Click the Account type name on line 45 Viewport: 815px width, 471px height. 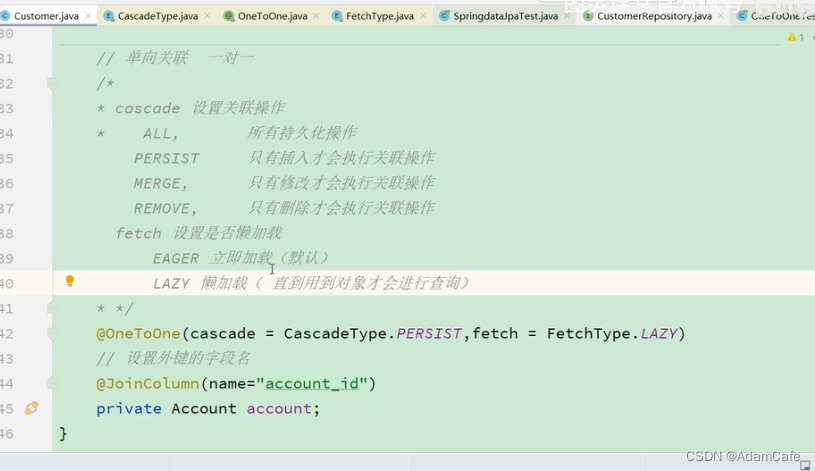point(204,408)
